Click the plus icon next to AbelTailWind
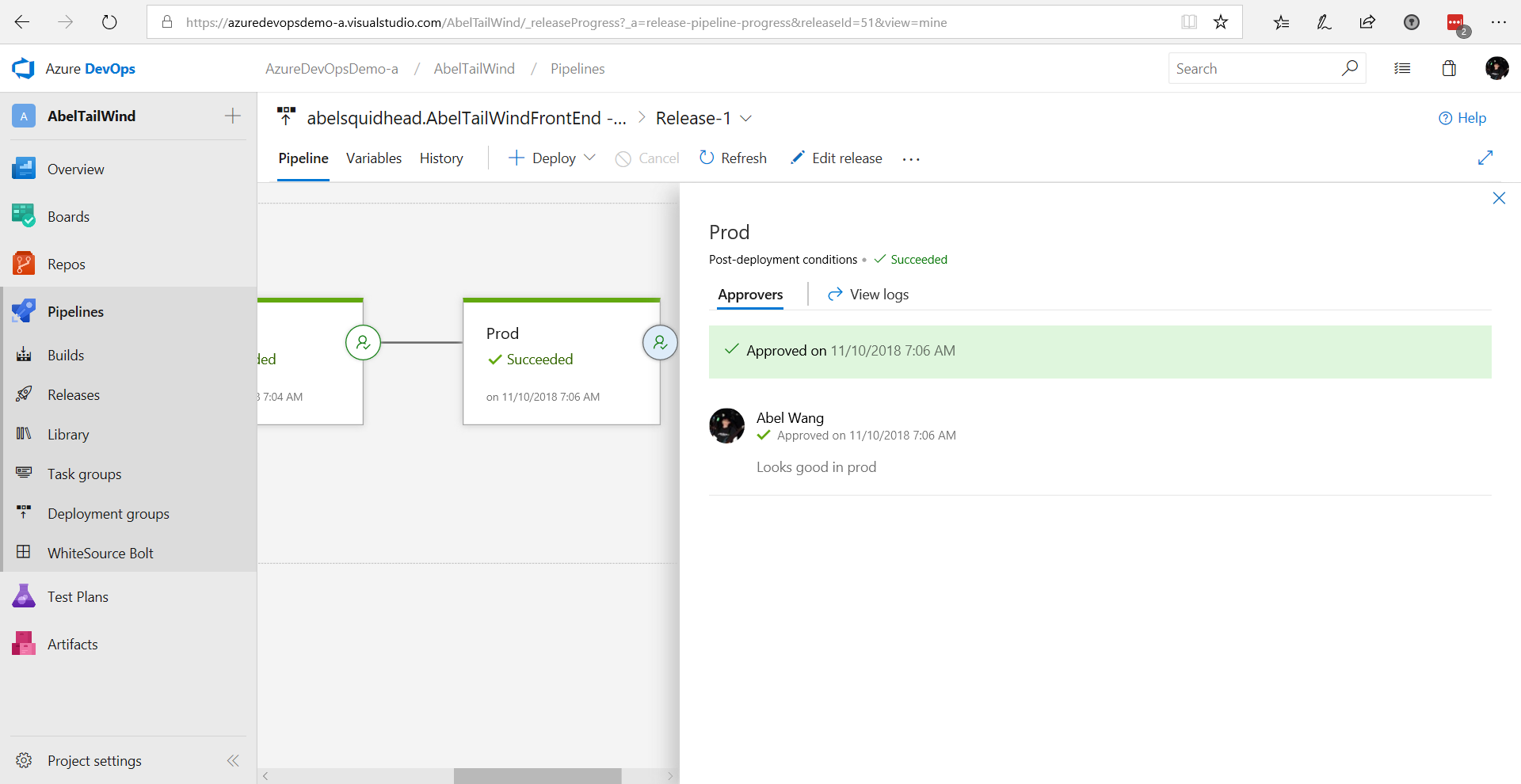Screen dimensions: 1521x784 coord(232,116)
